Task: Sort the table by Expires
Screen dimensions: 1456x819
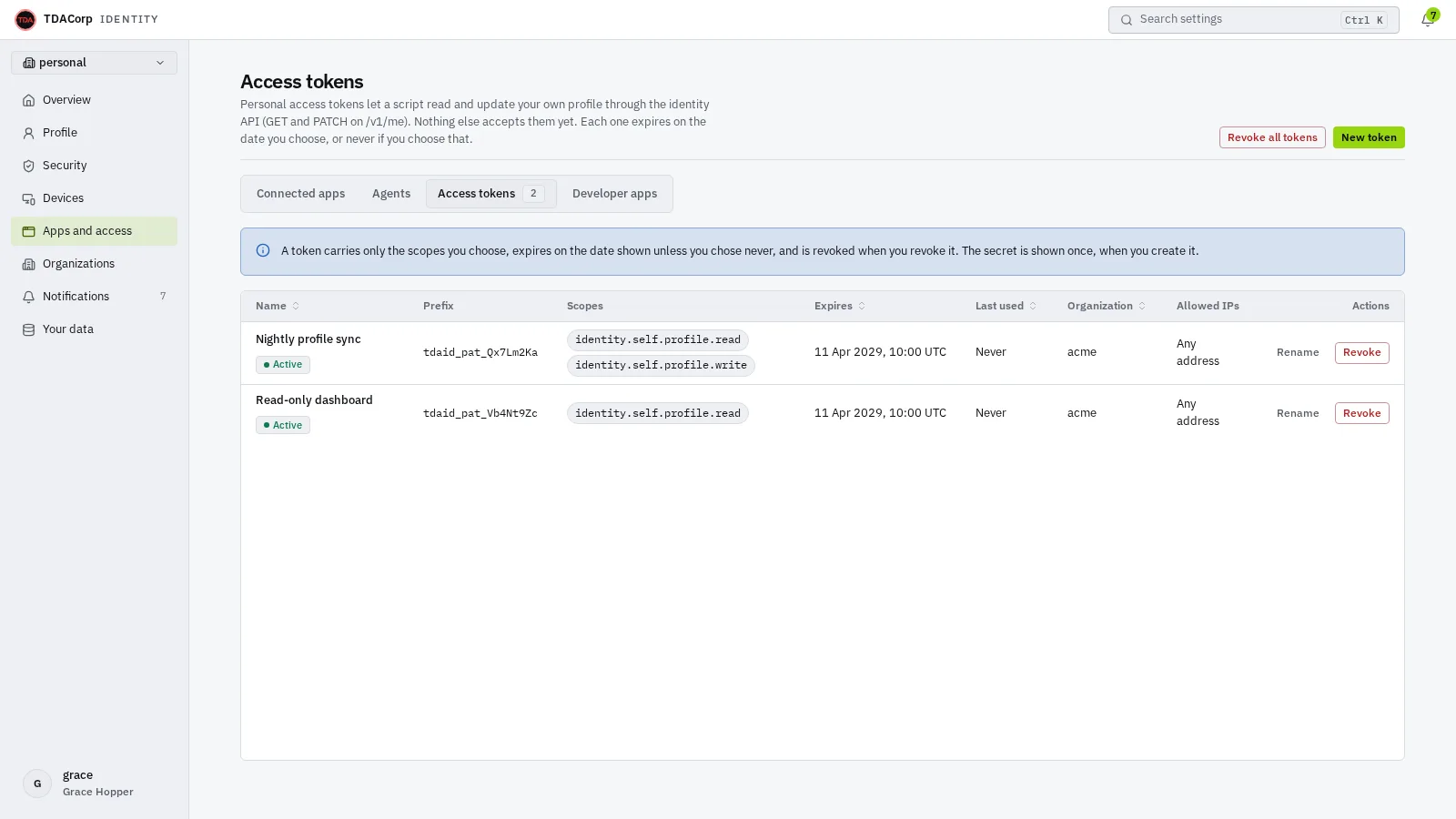Action: click(x=840, y=307)
